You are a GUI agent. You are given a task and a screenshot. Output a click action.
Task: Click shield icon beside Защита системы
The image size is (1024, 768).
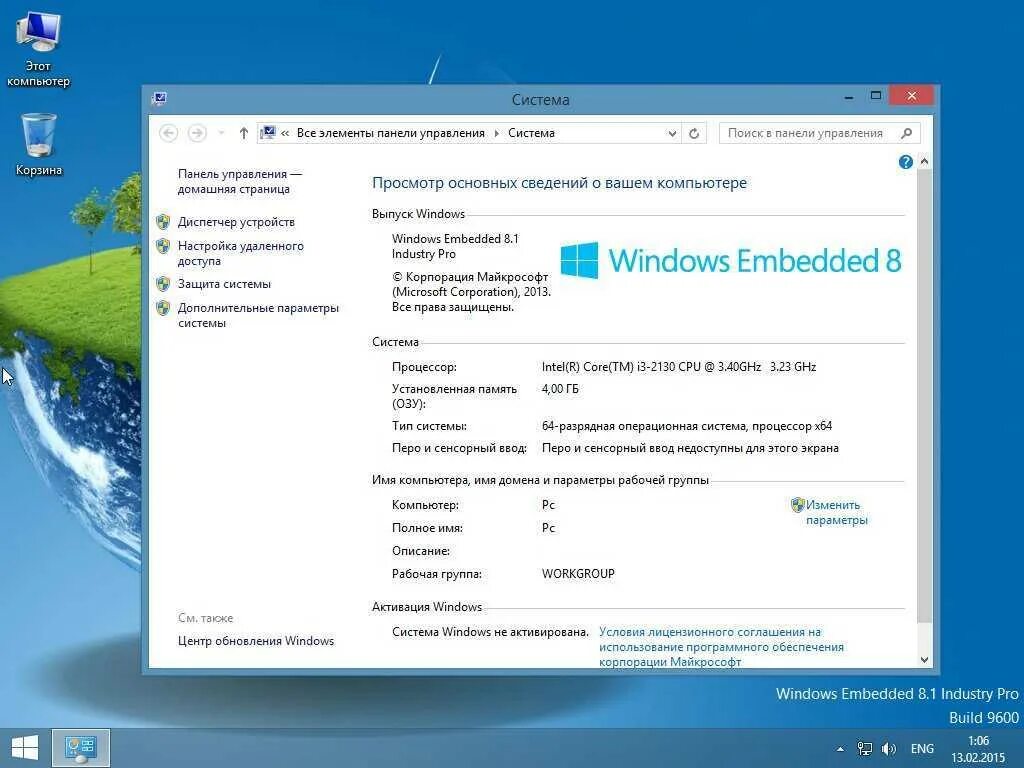(x=163, y=284)
